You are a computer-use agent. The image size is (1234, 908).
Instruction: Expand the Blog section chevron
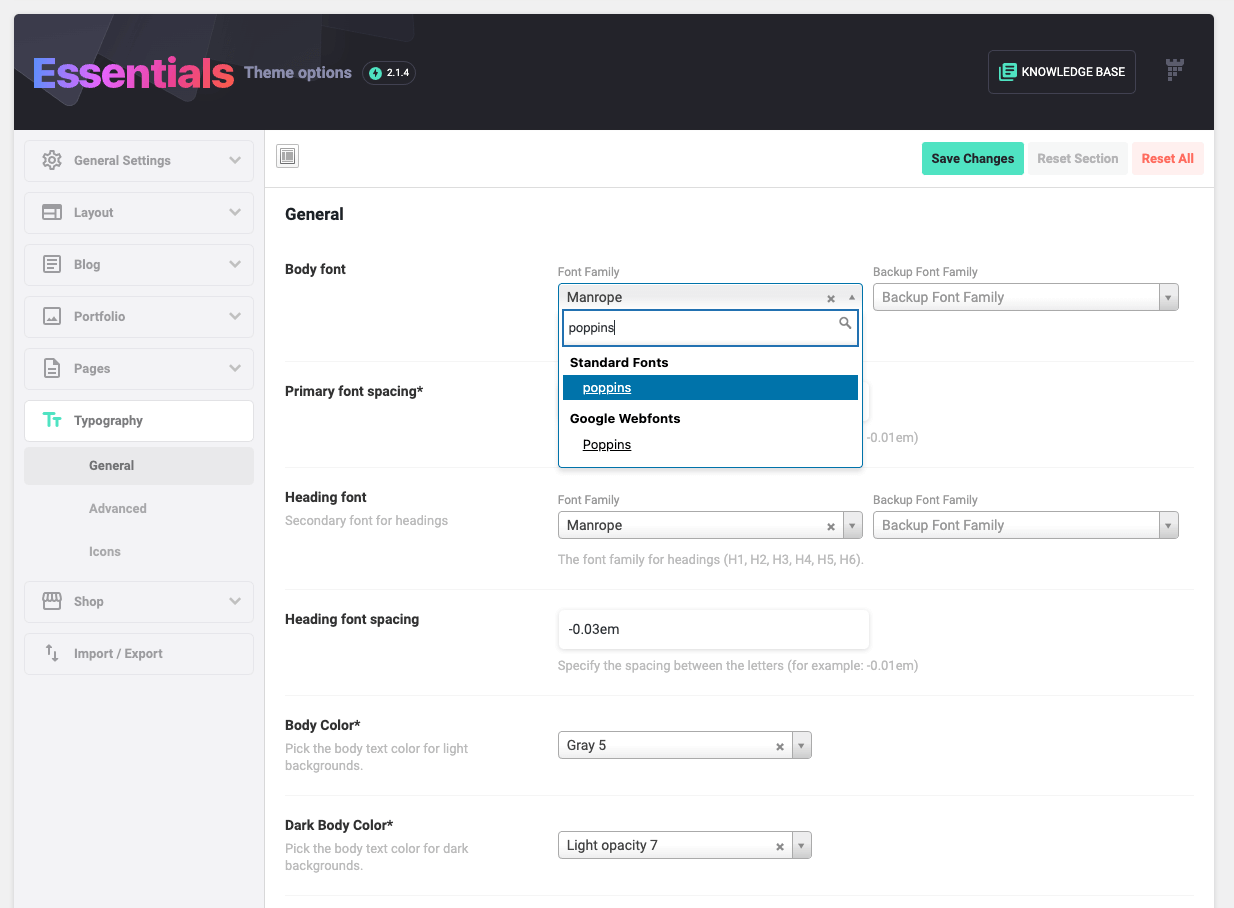pos(235,264)
